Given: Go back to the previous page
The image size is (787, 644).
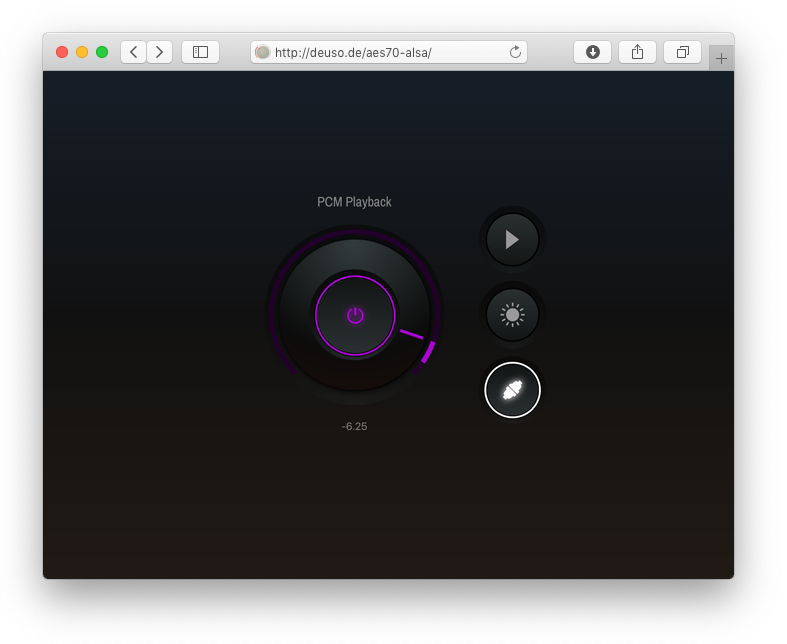Looking at the screenshot, I should 134,52.
